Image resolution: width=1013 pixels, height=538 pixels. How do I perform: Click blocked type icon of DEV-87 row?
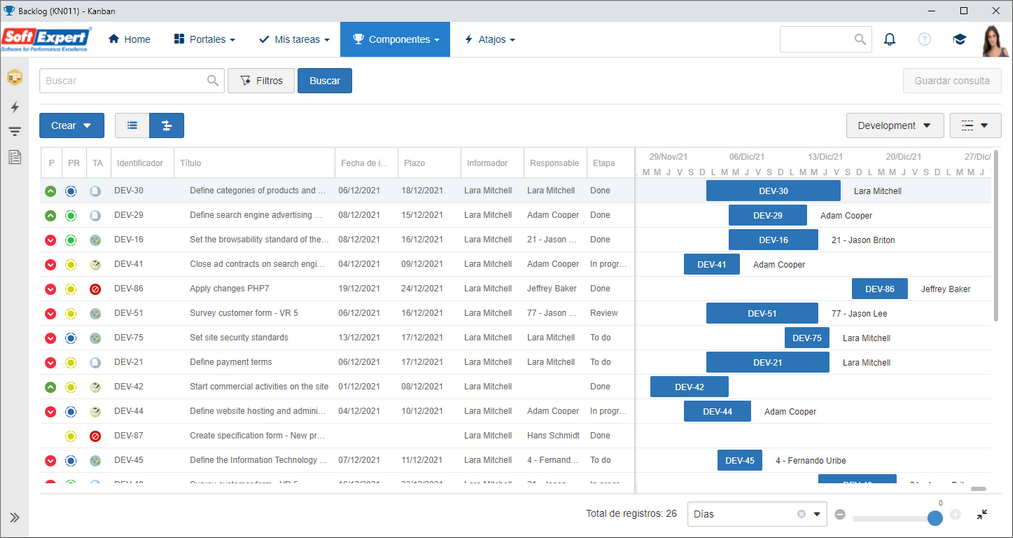[95, 437]
